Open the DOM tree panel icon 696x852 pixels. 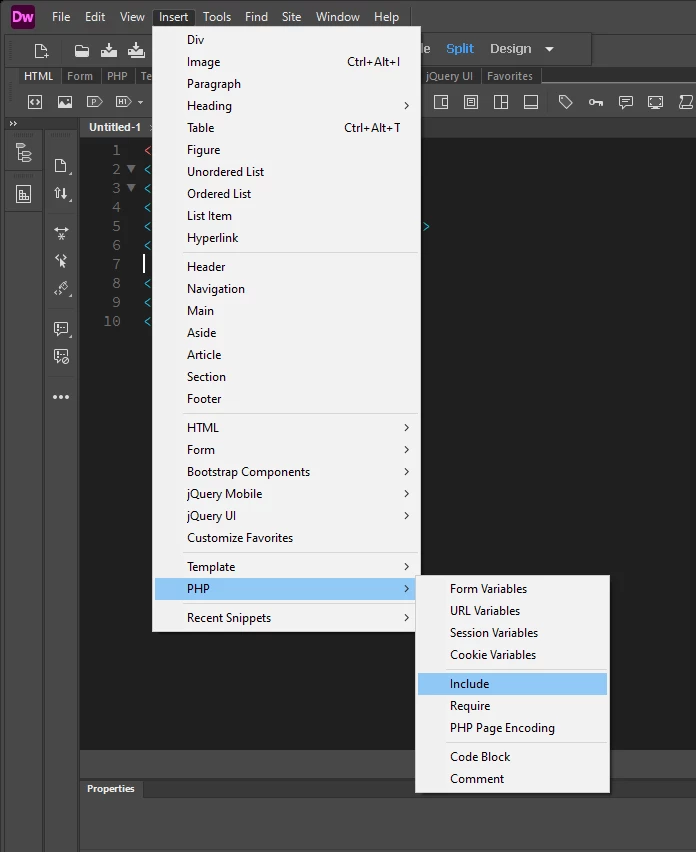click(23, 153)
